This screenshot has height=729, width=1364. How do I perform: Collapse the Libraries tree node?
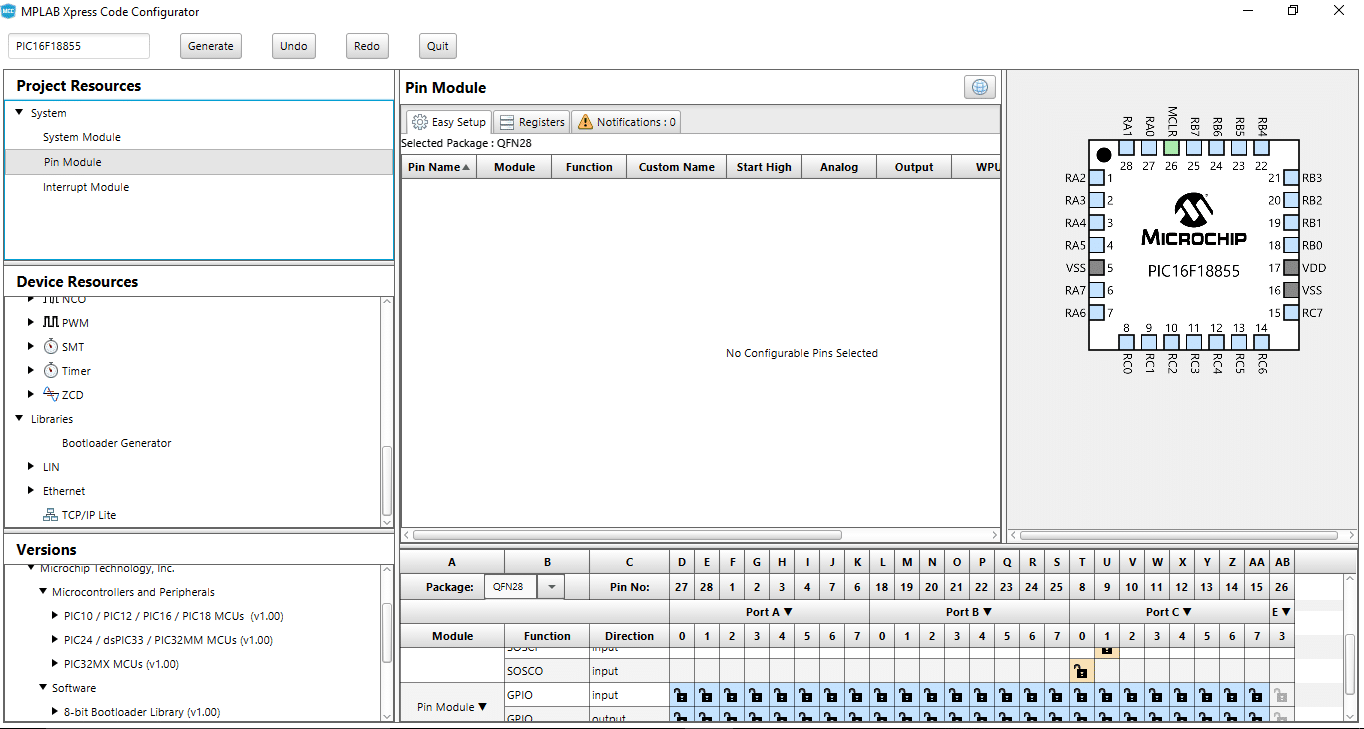click(x=19, y=419)
